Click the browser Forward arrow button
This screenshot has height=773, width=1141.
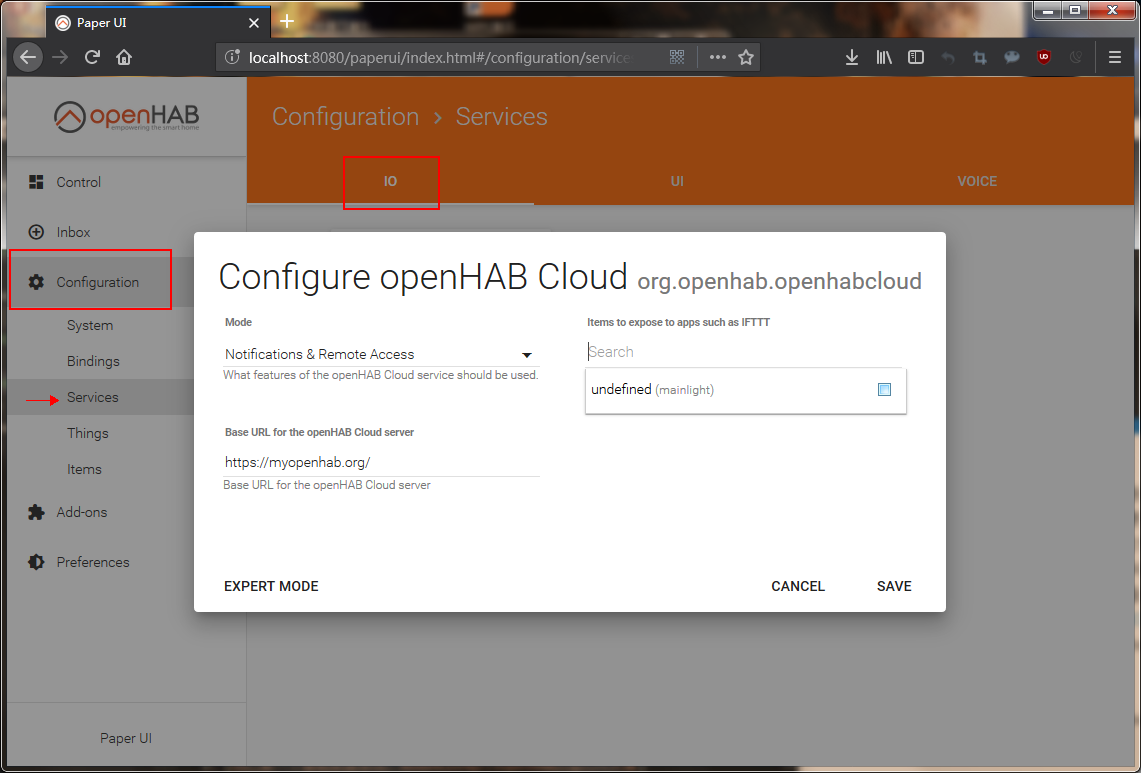(x=60, y=57)
